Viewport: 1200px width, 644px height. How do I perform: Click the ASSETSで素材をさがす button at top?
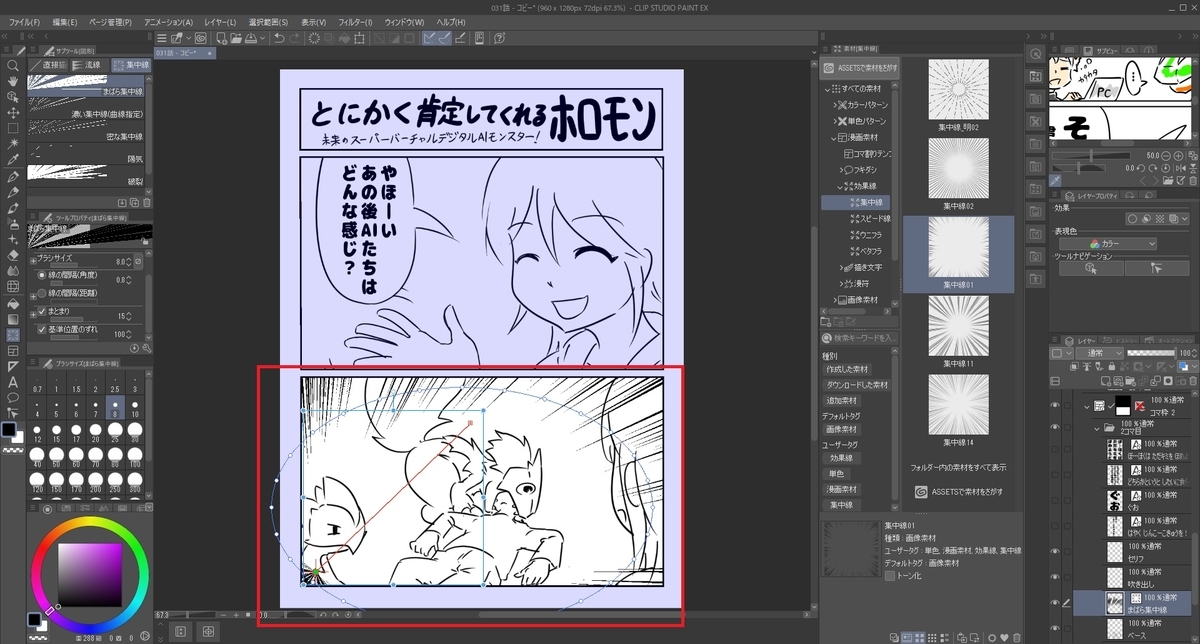coord(859,69)
